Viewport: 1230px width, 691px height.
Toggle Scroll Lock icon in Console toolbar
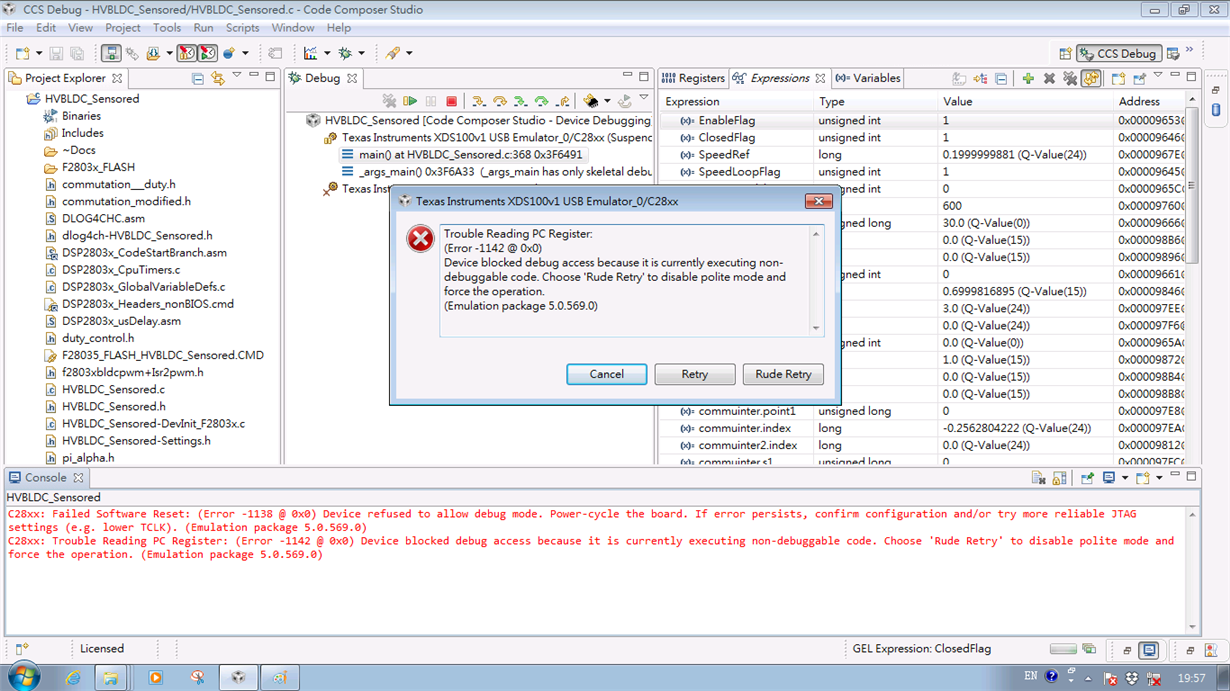[x=1059, y=479]
